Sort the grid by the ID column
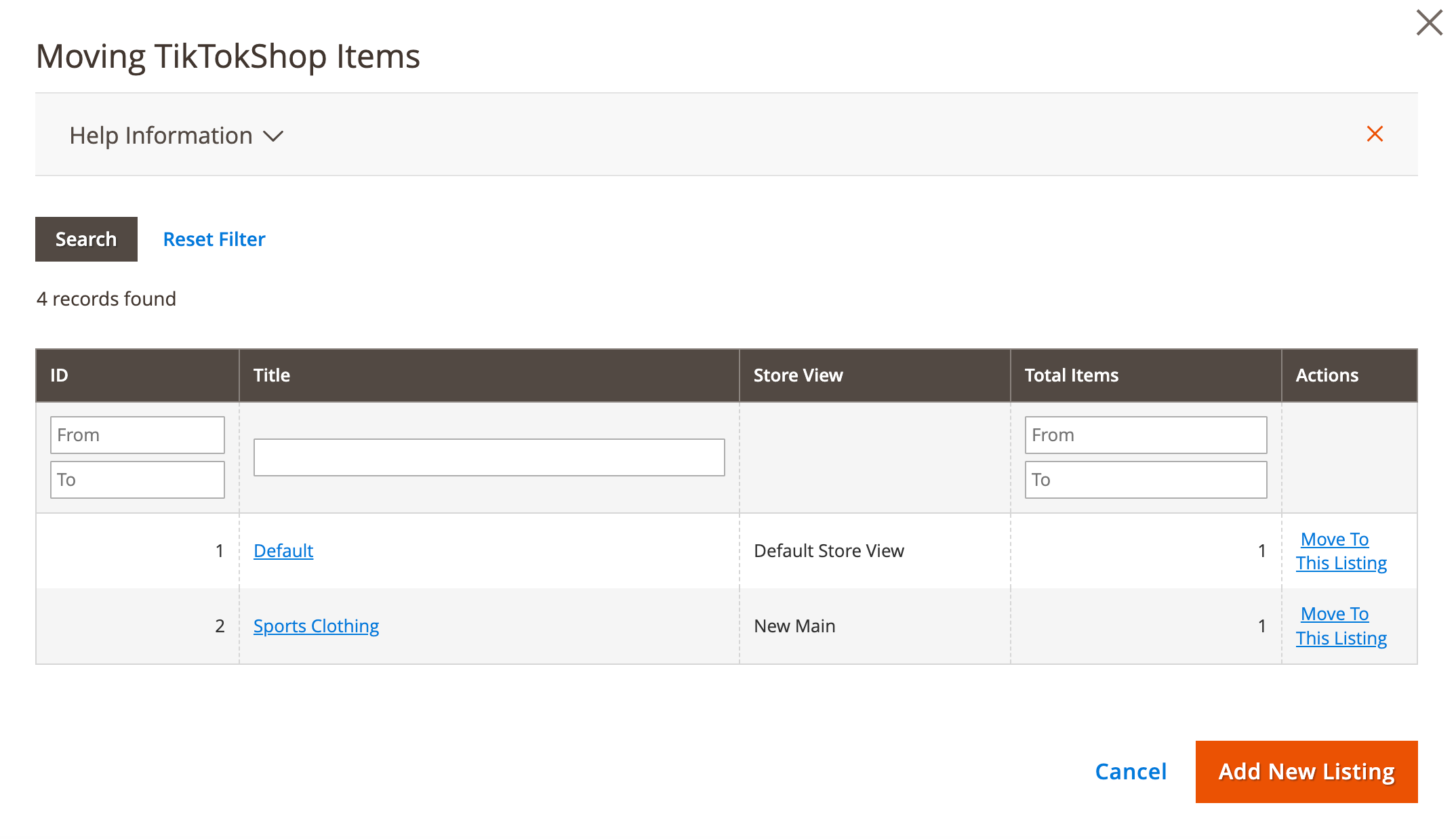The image size is (1456, 839). 59,375
